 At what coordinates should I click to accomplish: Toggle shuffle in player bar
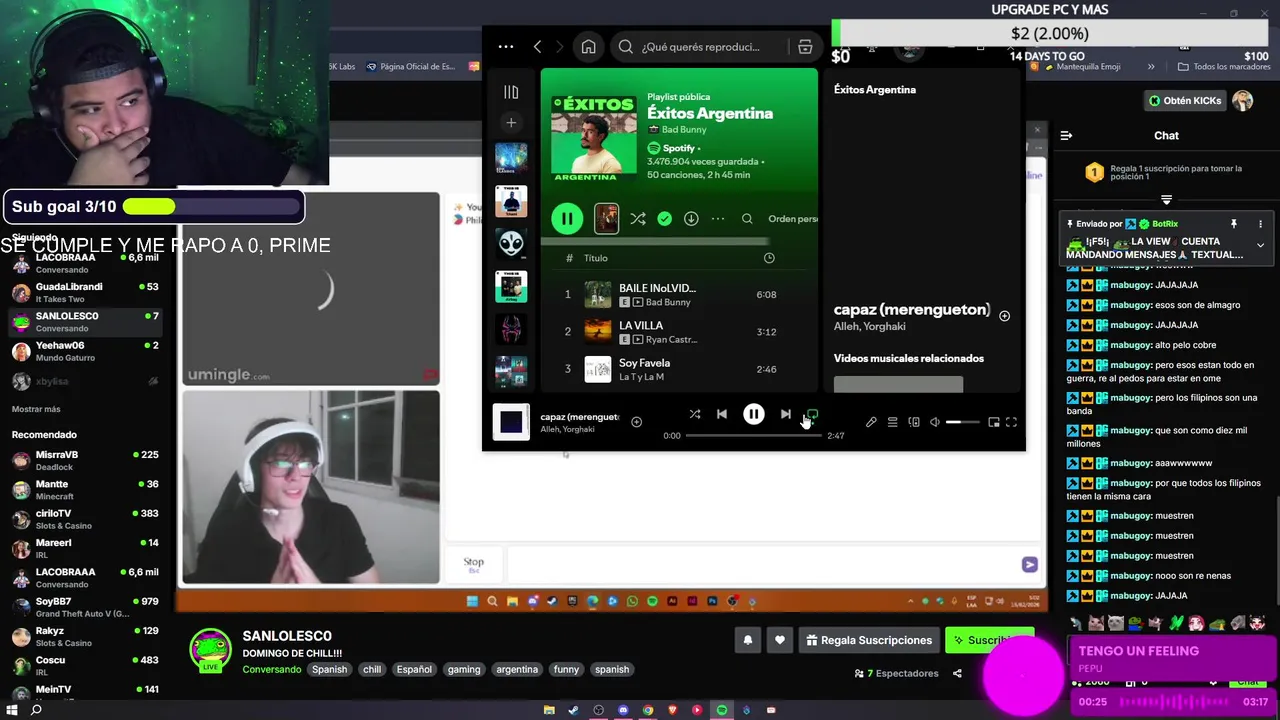tap(695, 414)
